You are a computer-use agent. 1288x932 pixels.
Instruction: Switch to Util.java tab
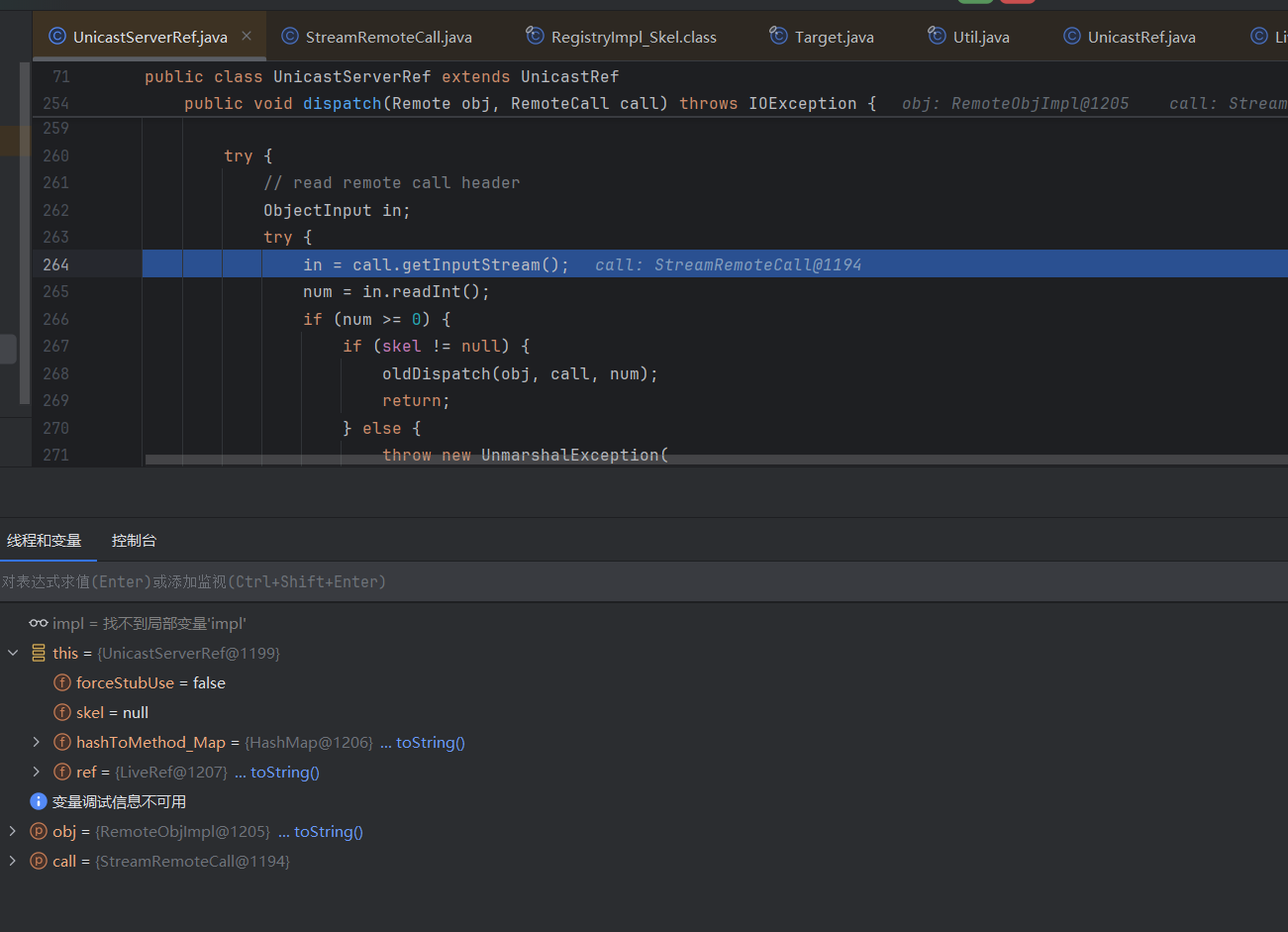(980, 38)
